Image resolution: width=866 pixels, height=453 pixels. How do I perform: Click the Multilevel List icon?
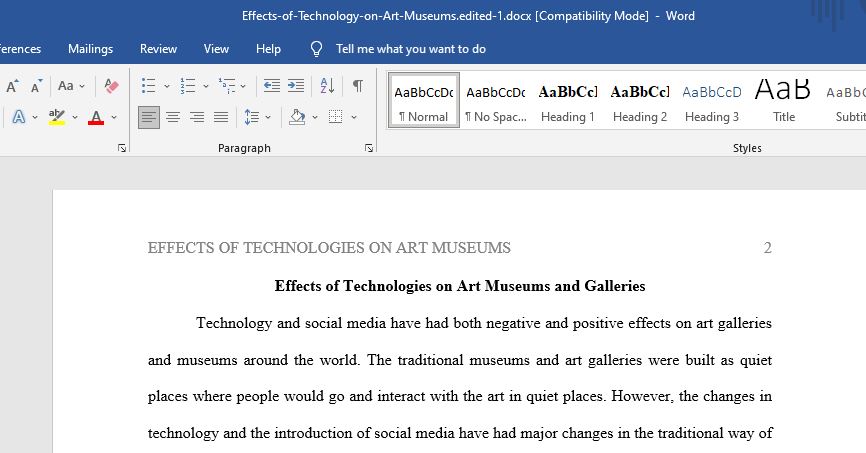226,86
